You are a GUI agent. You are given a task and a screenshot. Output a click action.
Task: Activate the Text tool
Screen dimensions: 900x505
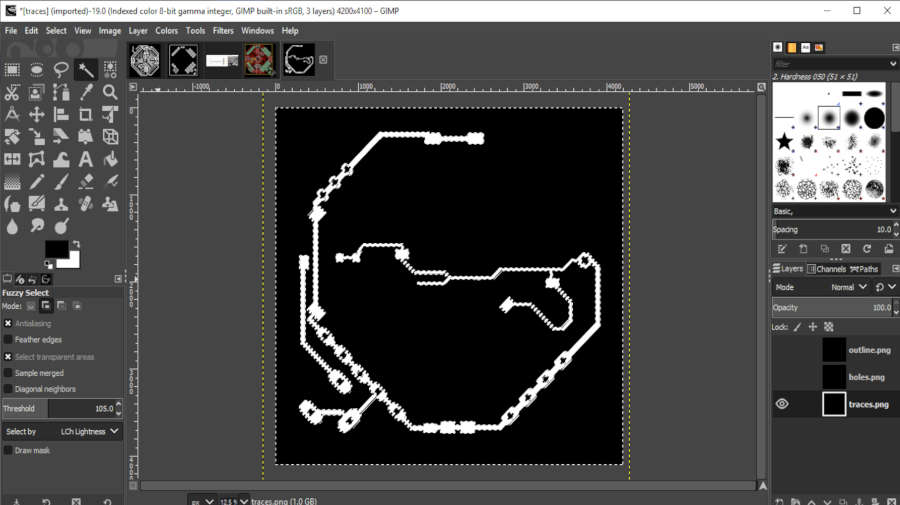[86, 159]
